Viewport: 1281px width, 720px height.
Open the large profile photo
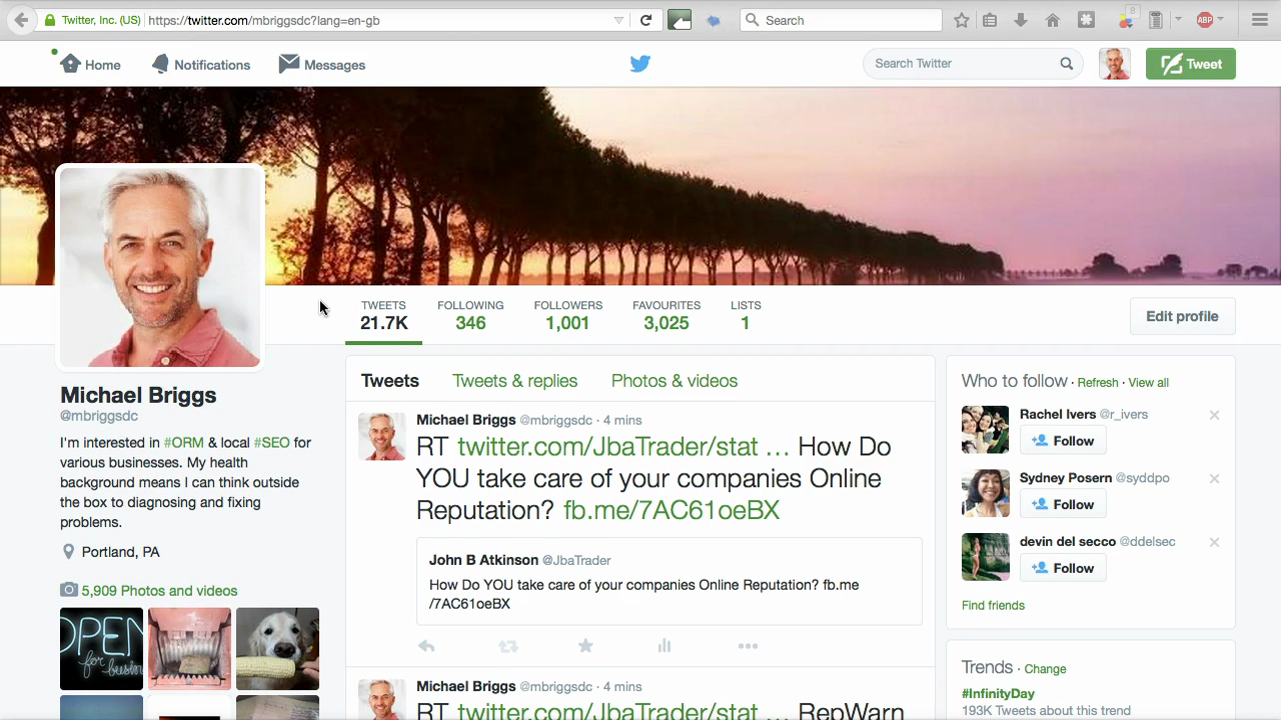pos(160,266)
